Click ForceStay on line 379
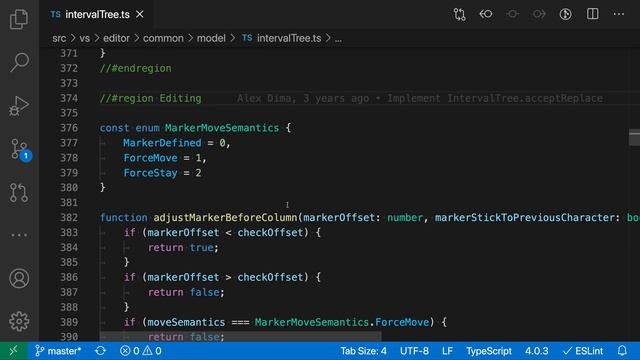640x360 pixels. tap(151, 173)
